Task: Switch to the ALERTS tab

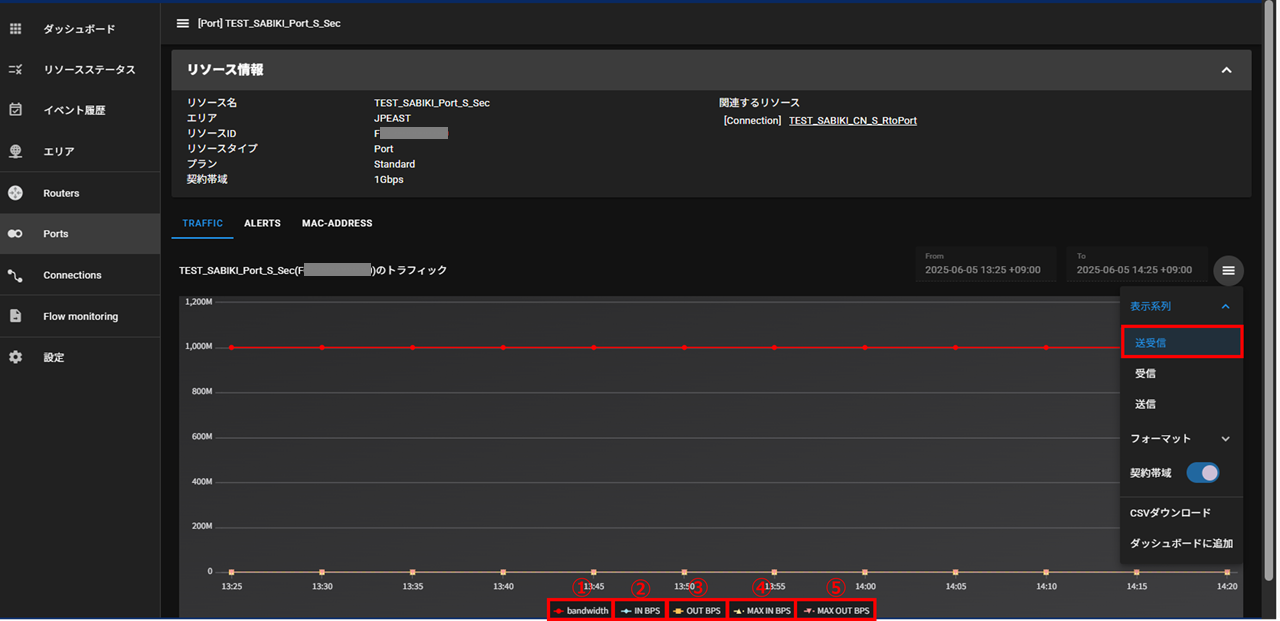Action: 262,223
